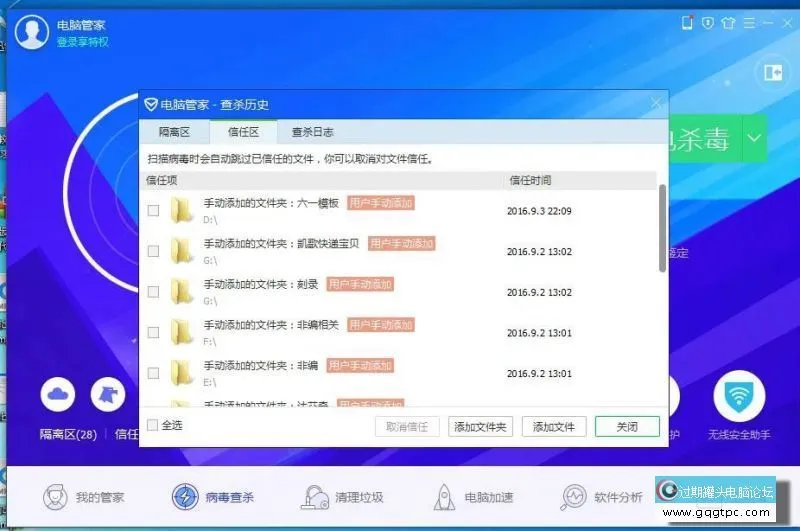Image resolution: width=800 pixels, height=531 pixels.
Task: Click the 登录享特权 login link
Action: (x=83, y=42)
